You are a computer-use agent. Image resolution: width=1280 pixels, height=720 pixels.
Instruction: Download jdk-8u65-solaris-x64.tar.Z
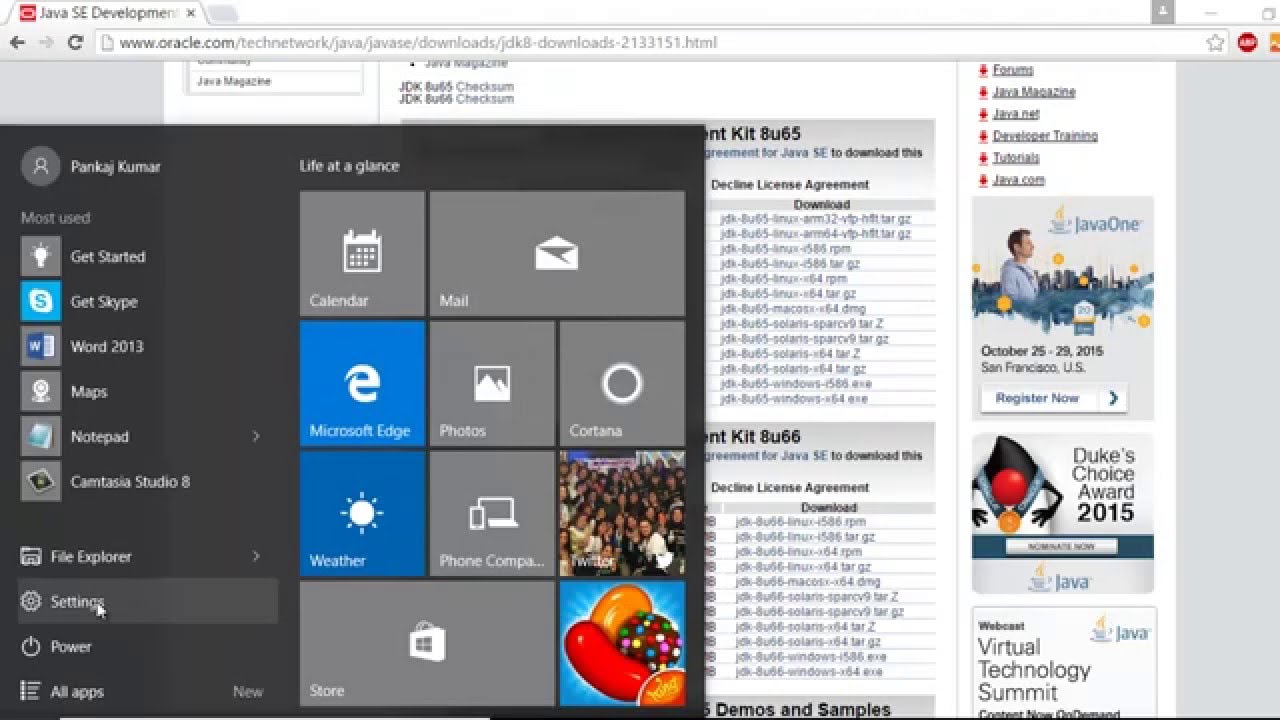tap(790, 354)
